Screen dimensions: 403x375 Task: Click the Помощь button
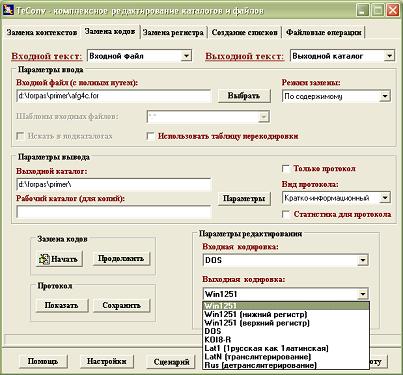pos(43,361)
